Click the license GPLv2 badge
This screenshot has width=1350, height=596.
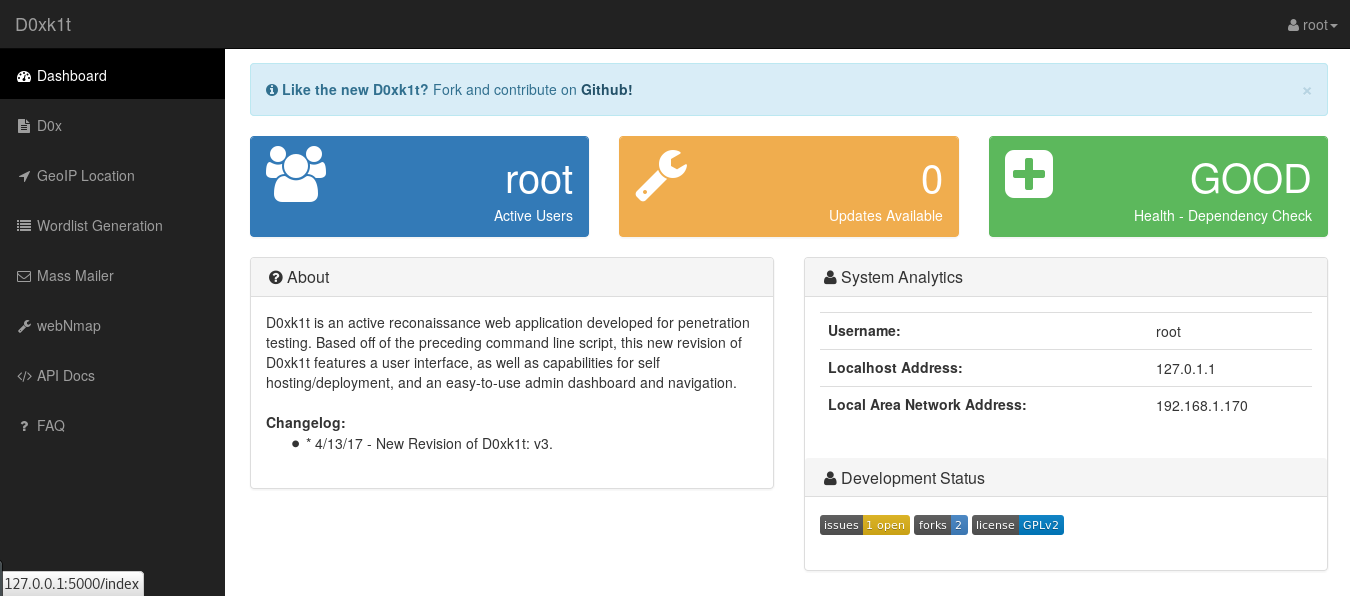coord(1017,524)
